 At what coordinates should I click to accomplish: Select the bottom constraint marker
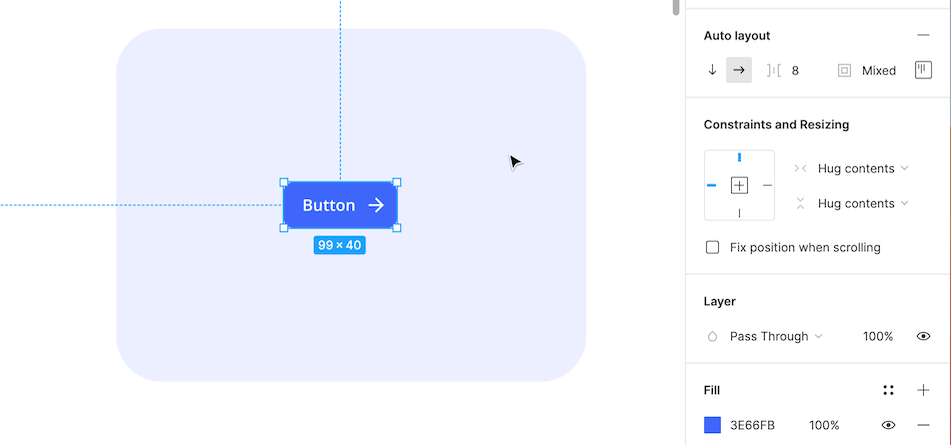(x=739, y=213)
